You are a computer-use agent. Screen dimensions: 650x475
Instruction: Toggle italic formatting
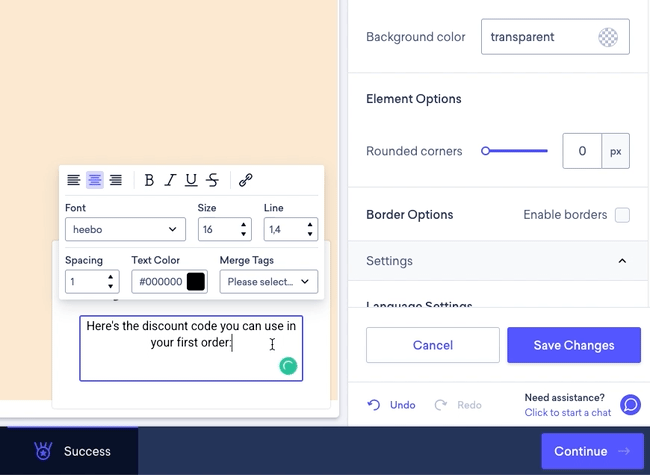(x=170, y=180)
